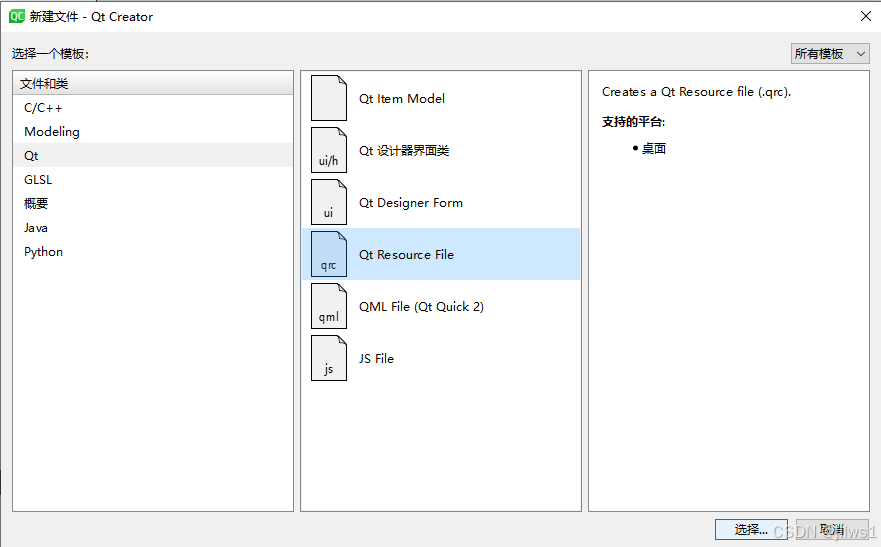The height and width of the screenshot is (547, 881).
Task: Open the 所有模板 template filter dropdown
Action: tap(830, 54)
